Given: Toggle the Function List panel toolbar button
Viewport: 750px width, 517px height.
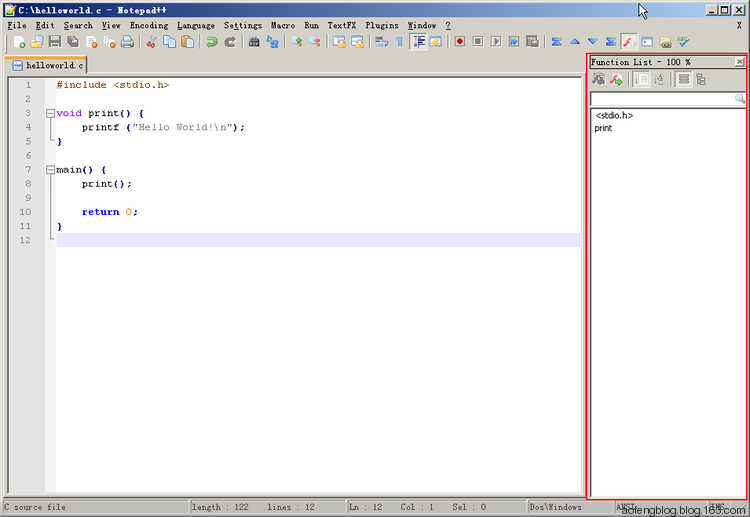Looking at the screenshot, I should click(629, 42).
